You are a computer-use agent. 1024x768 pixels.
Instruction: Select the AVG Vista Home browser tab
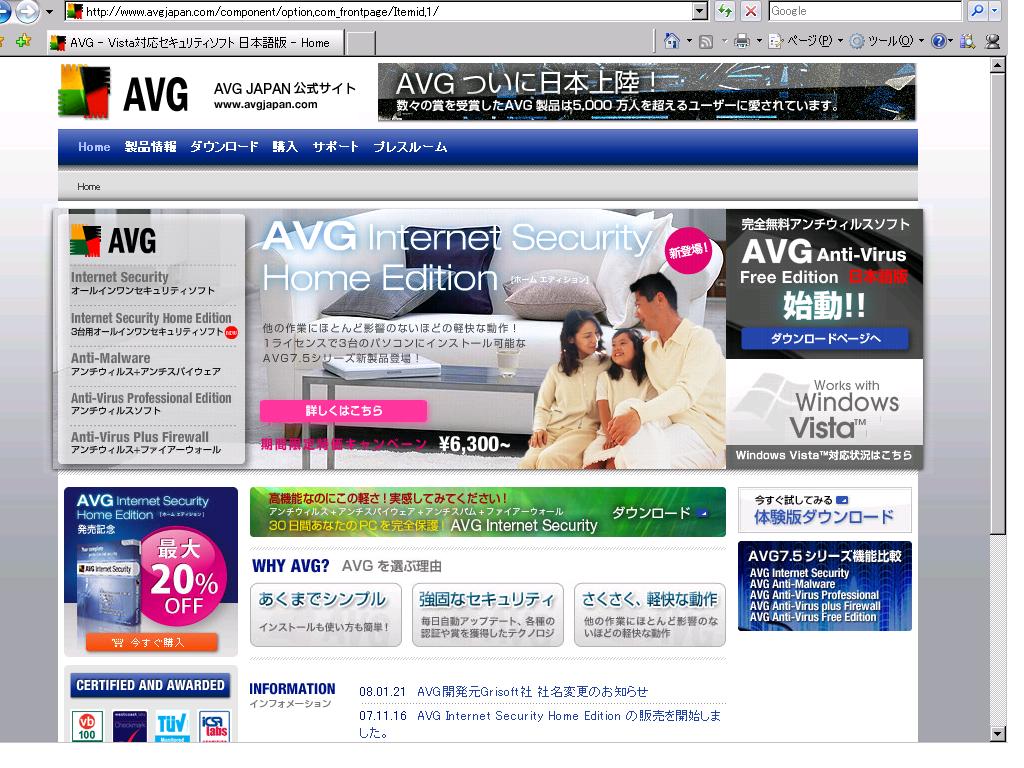point(195,42)
